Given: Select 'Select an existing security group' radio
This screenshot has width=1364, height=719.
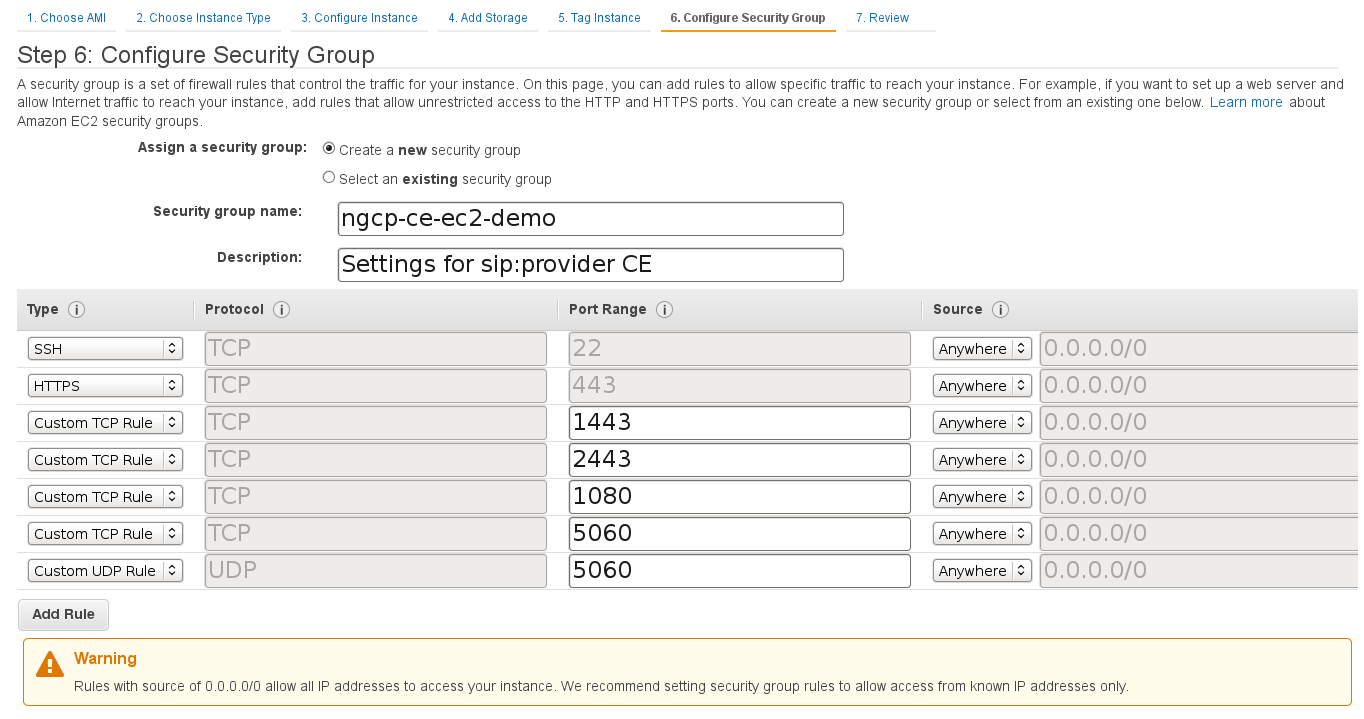Looking at the screenshot, I should (329, 177).
